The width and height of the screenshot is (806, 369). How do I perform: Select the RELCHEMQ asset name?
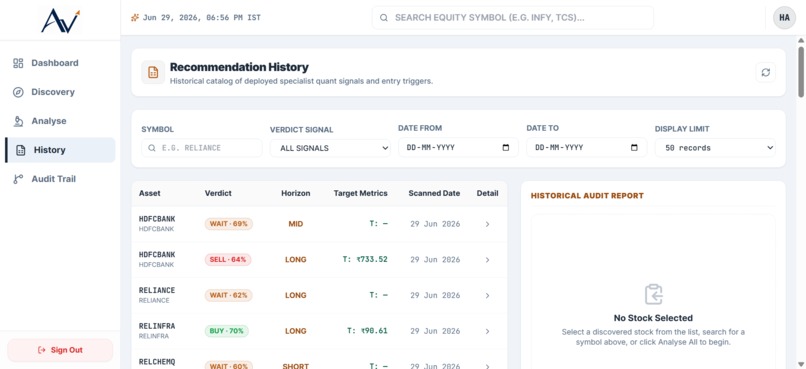pos(157,362)
